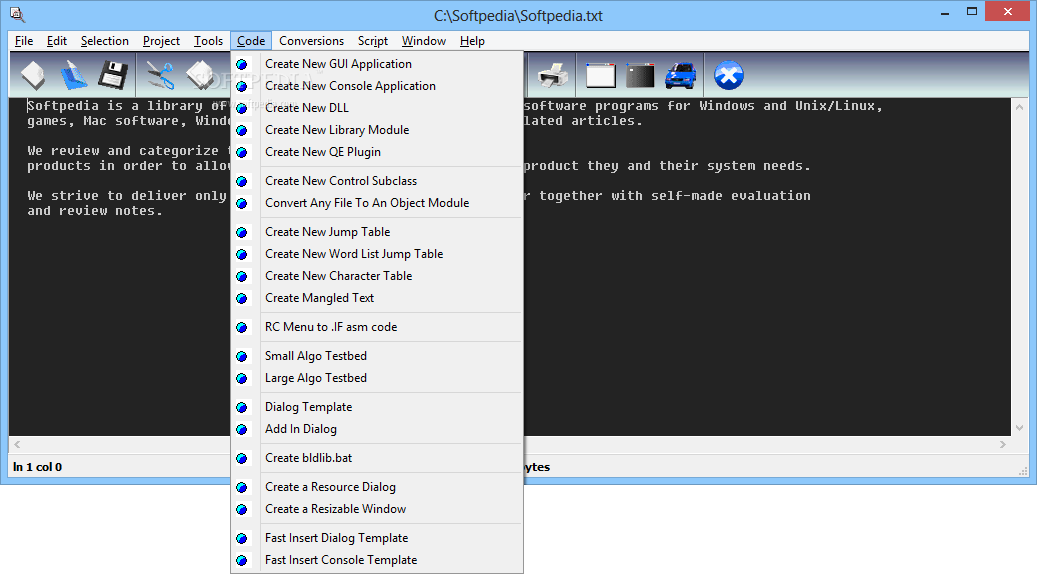Click the Open file blue book icon
1037x574 pixels.
(73, 75)
